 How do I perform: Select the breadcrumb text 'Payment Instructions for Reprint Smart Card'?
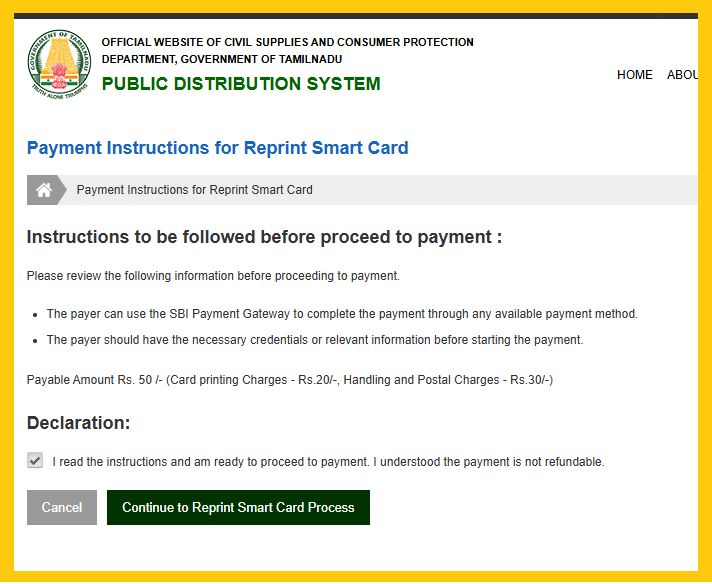point(194,190)
